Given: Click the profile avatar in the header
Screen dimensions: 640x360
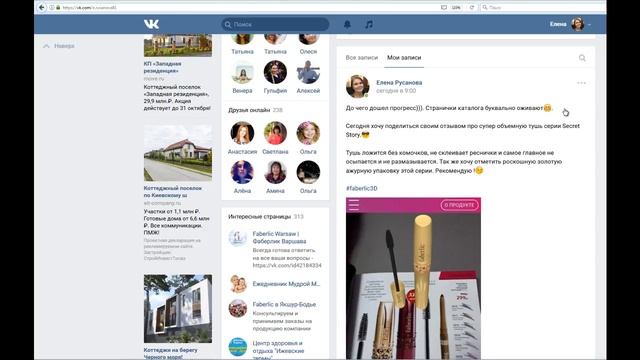Looking at the screenshot, I should [578, 24].
